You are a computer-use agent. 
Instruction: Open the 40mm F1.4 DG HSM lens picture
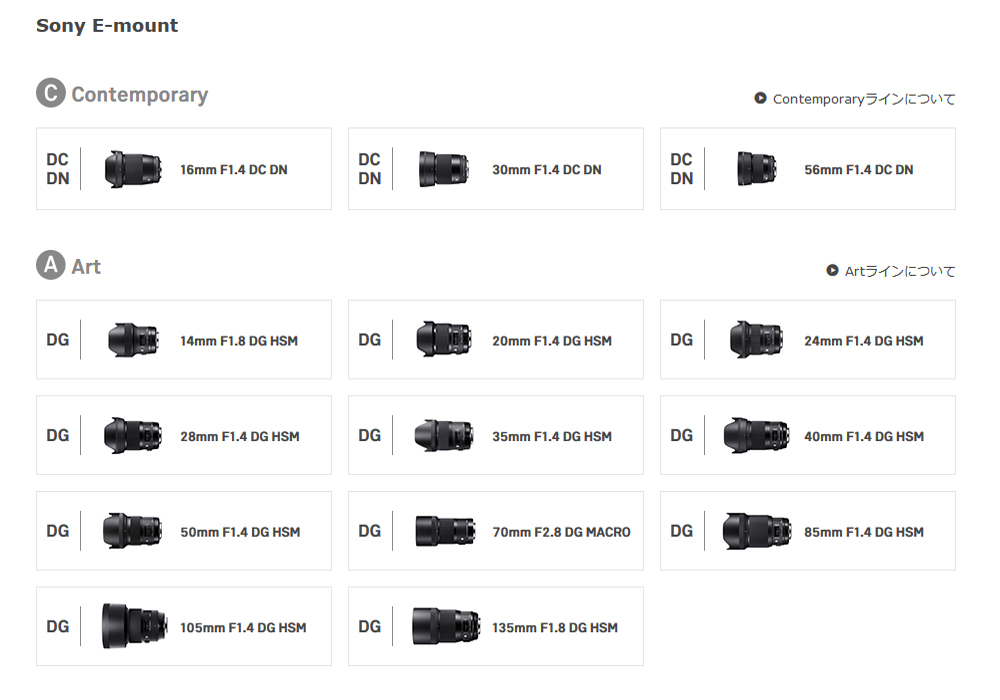point(756,435)
